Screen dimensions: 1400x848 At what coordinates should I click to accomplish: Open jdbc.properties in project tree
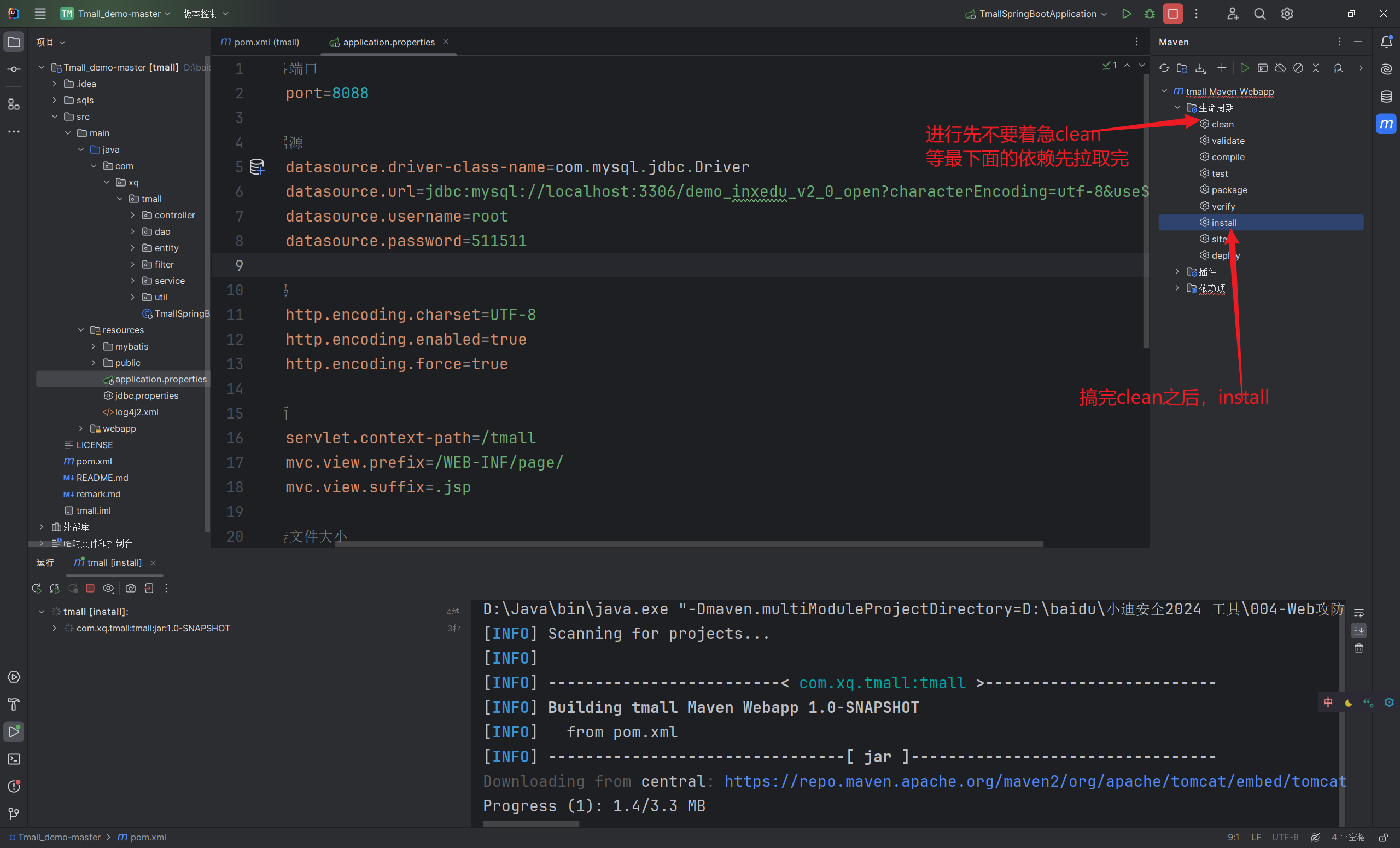click(146, 396)
